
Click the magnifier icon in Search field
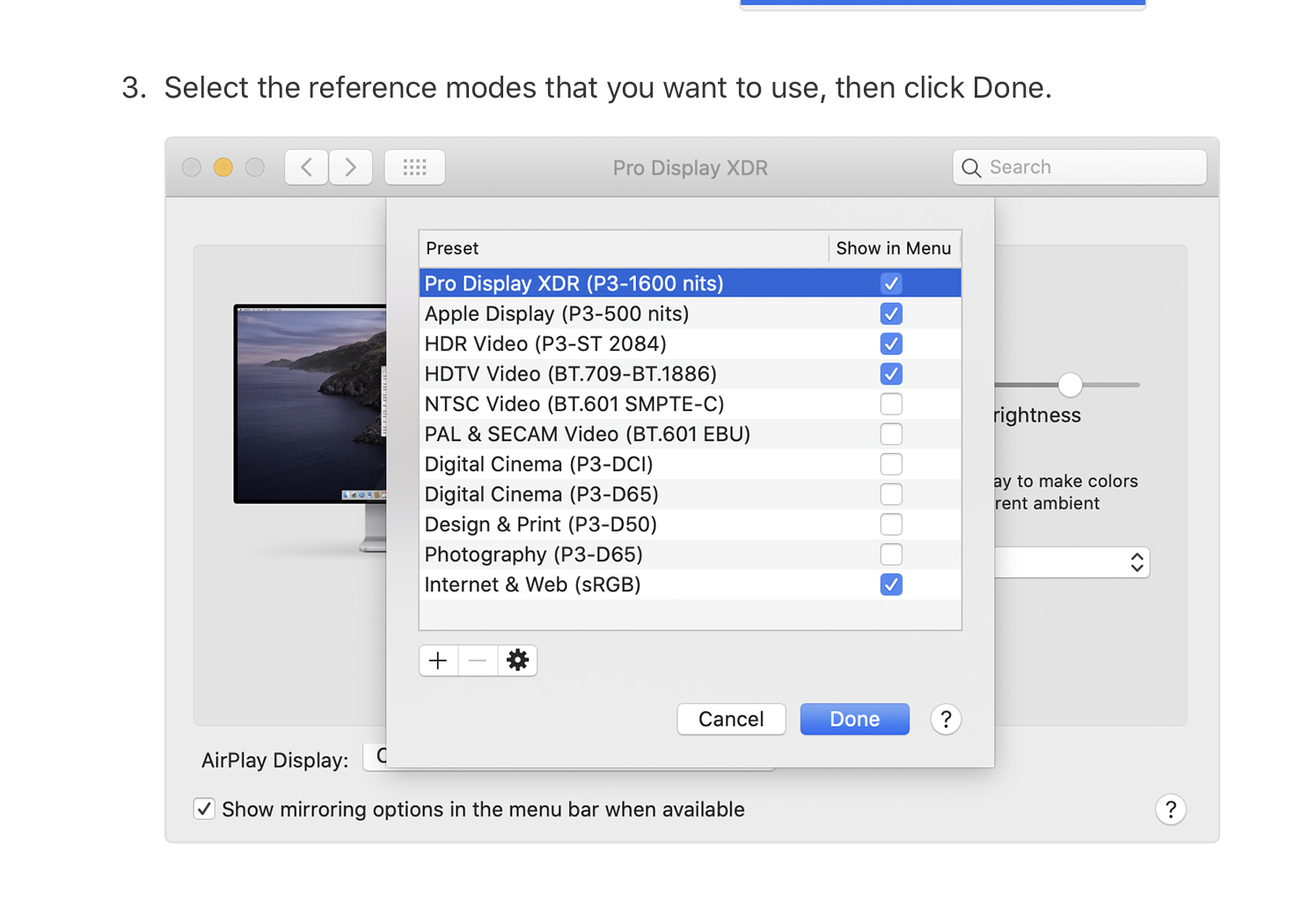(x=971, y=168)
